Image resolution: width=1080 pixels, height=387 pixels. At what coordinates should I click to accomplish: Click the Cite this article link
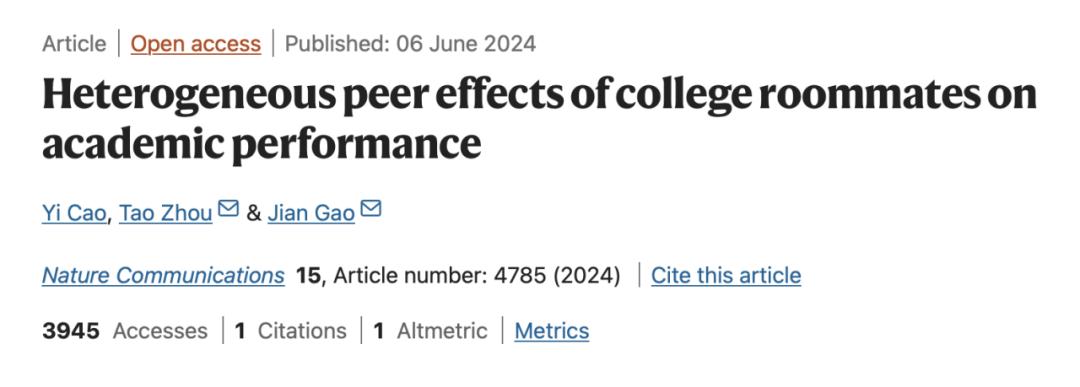(x=726, y=275)
